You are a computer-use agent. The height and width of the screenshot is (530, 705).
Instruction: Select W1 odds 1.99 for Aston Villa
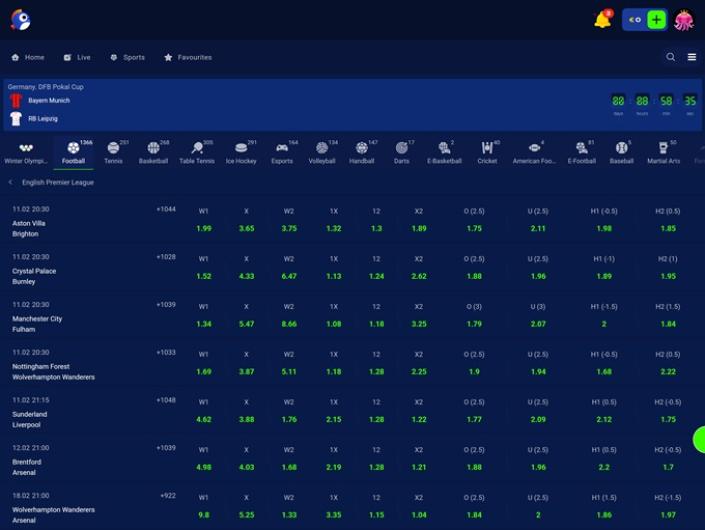tap(204, 228)
